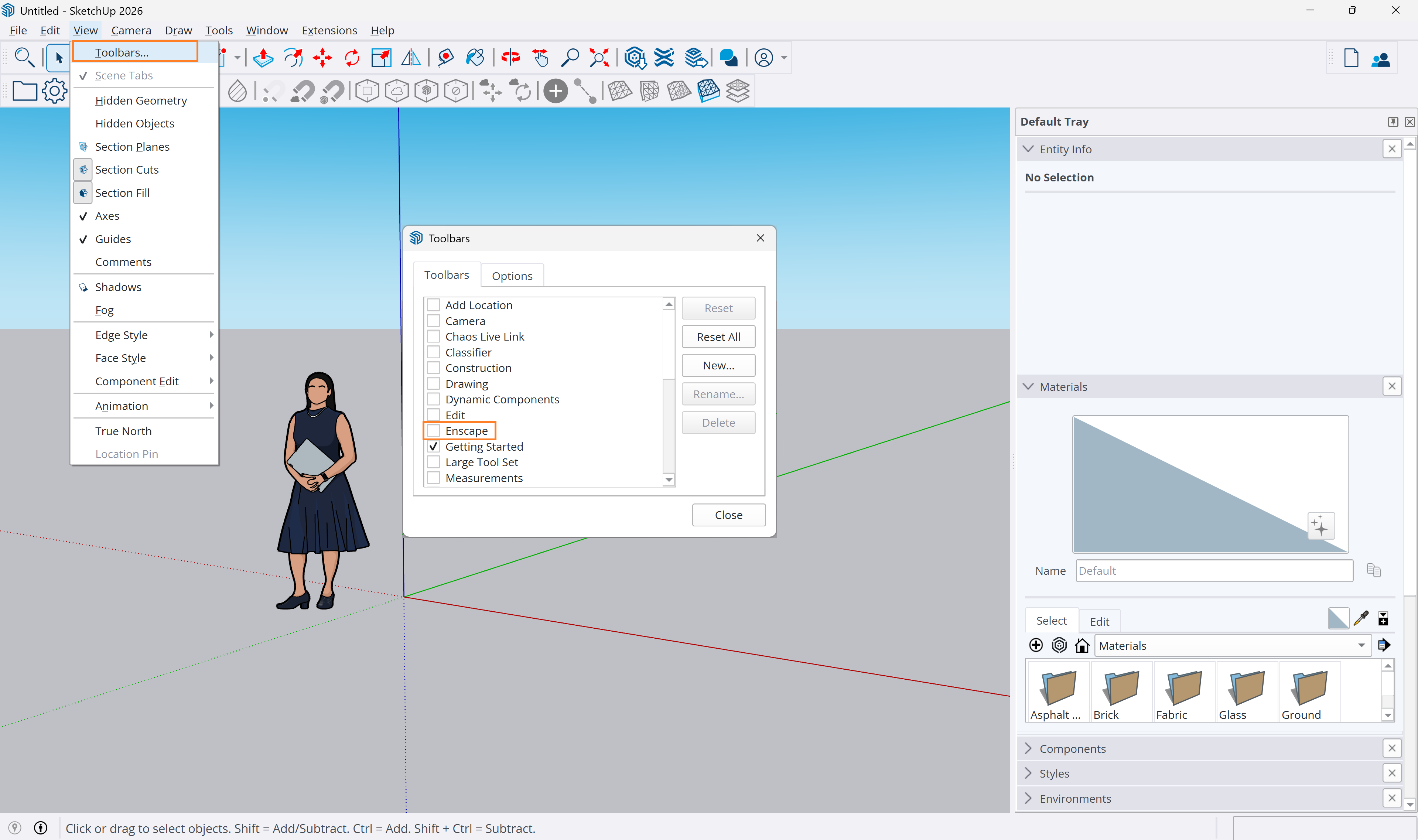Tick the Chaos Live Link checkbox

pos(433,337)
